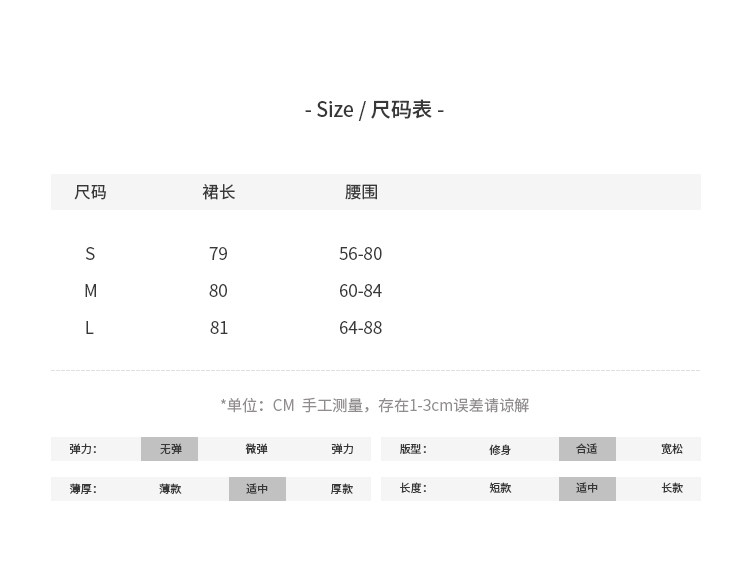Select the 修身 fit option

click(500, 450)
